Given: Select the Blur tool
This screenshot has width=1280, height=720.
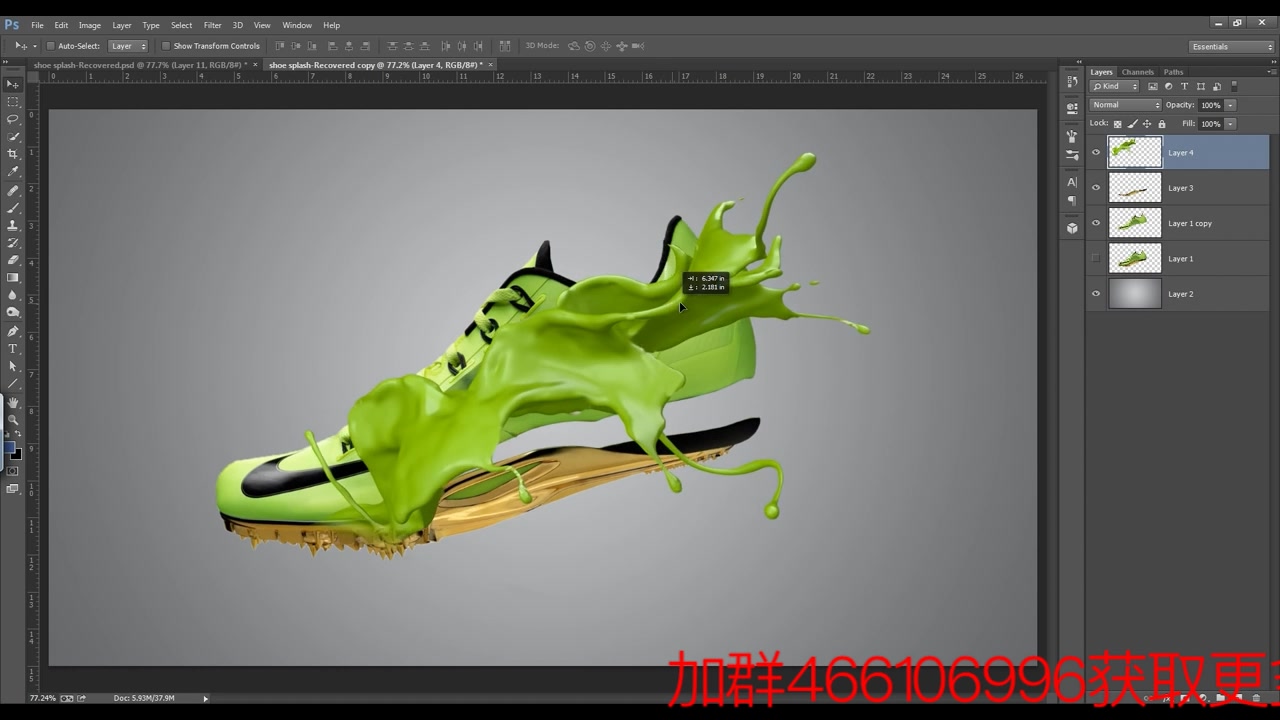Looking at the screenshot, I should click(x=13, y=295).
